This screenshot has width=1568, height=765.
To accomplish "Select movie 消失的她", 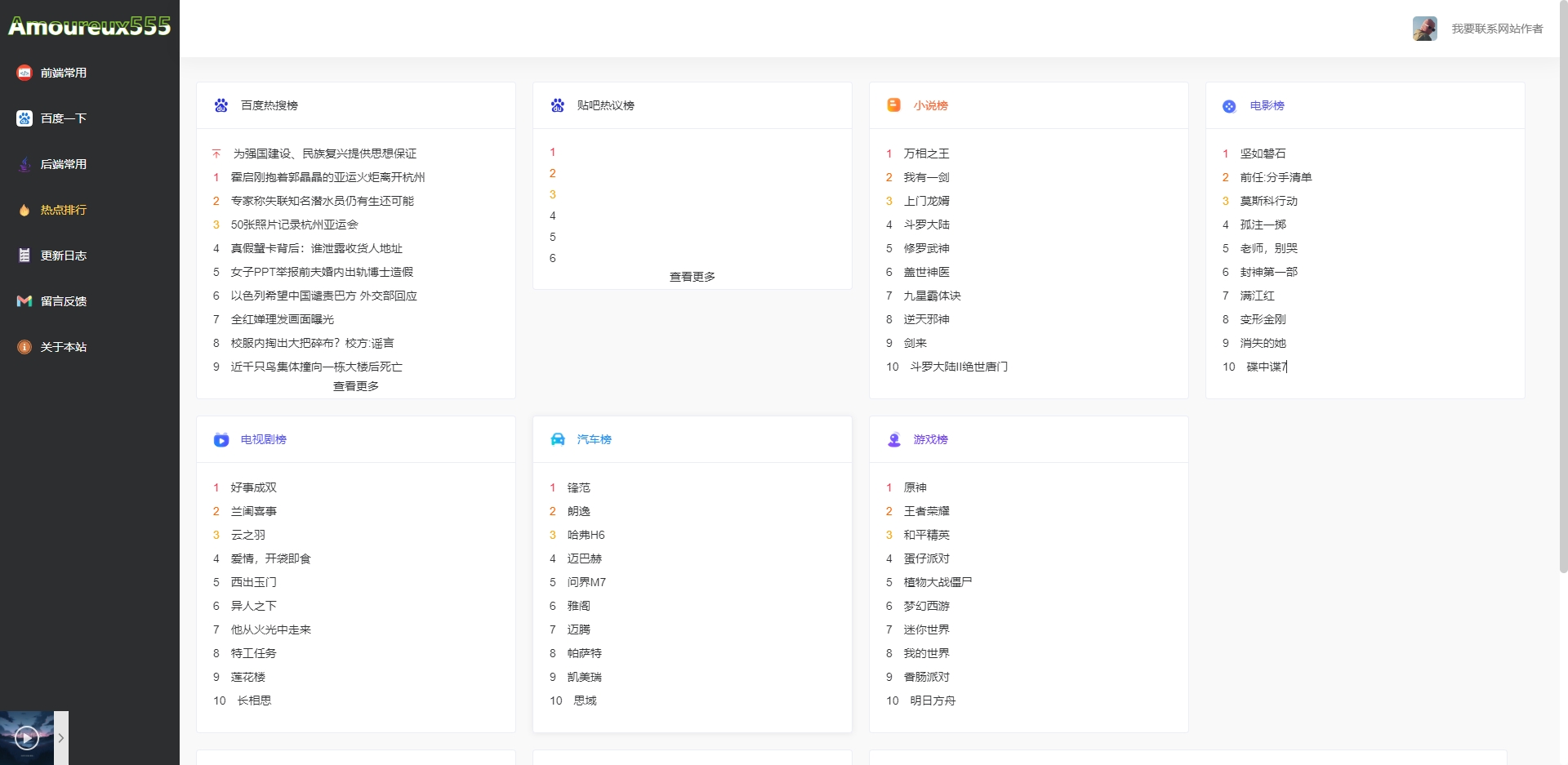I will pos(1263,343).
